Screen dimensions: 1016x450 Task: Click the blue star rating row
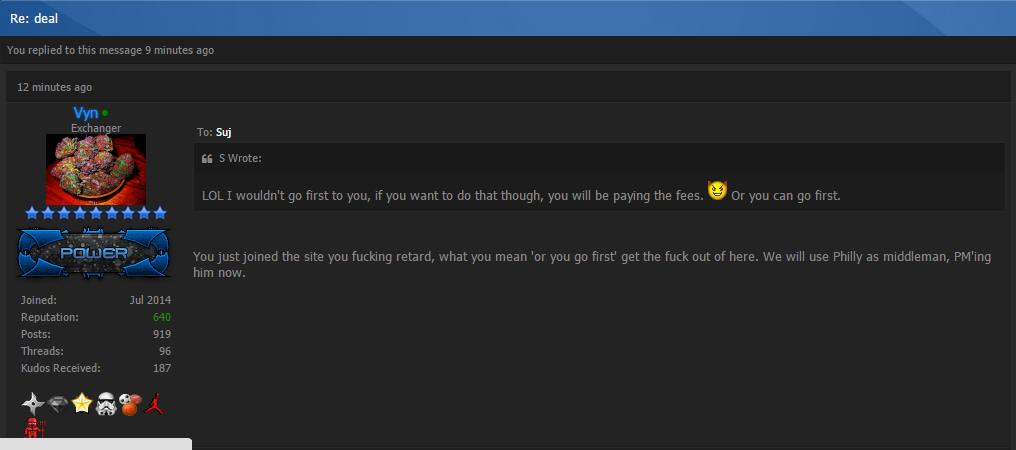pyautogui.click(x=96, y=213)
